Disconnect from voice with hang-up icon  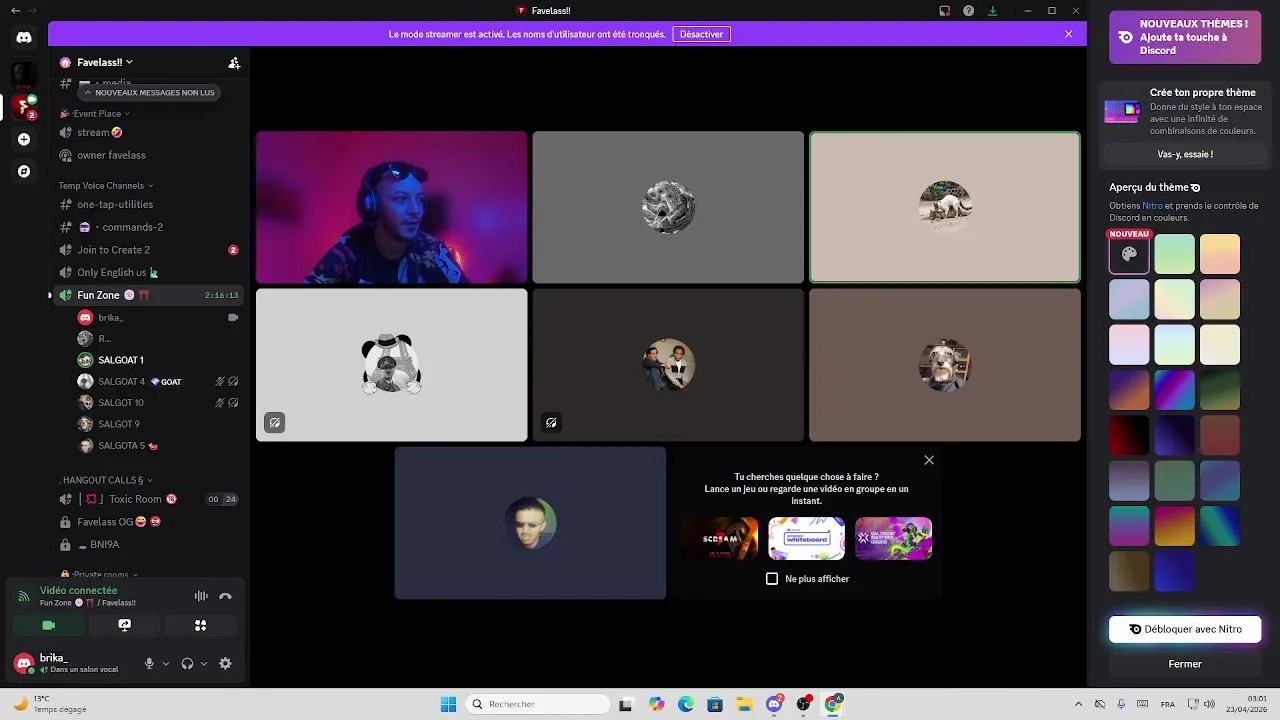(225, 596)
